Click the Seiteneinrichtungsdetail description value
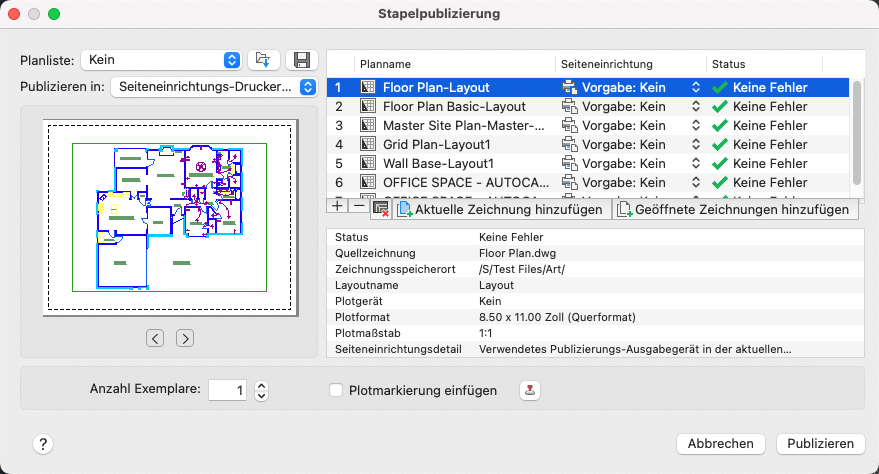879x474 pixels. coord(635,349)
